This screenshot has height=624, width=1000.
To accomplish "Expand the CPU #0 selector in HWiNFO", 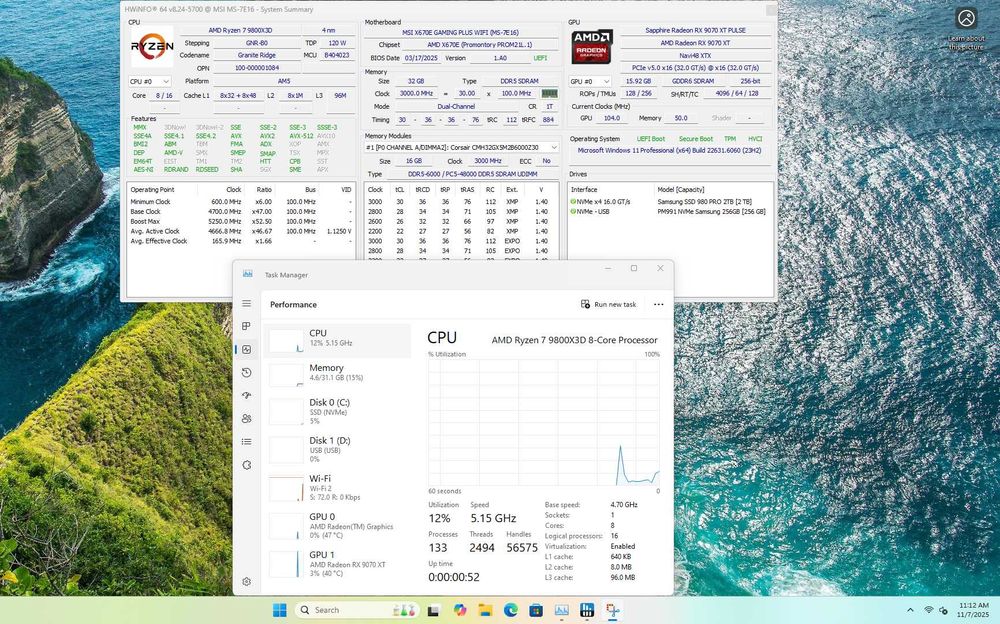I will pyautogui.click(x=150, y=81).
